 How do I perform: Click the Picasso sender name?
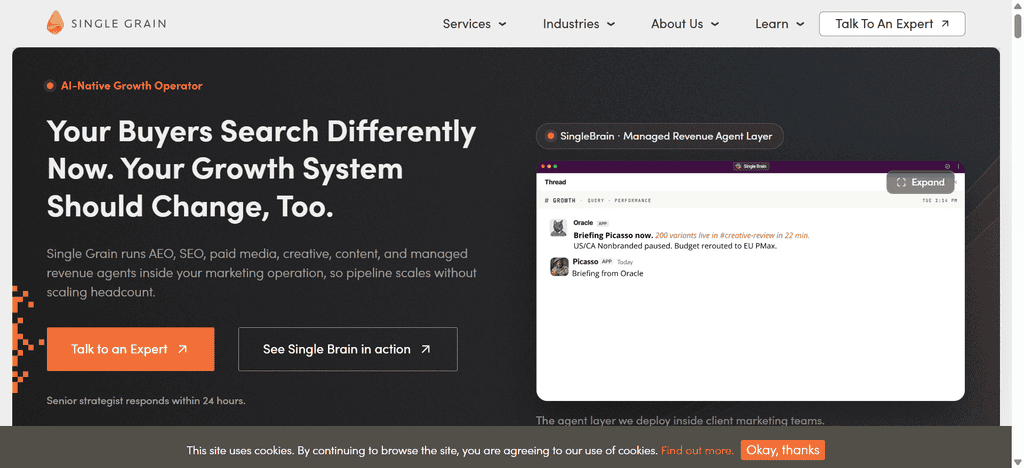point(585,261)
